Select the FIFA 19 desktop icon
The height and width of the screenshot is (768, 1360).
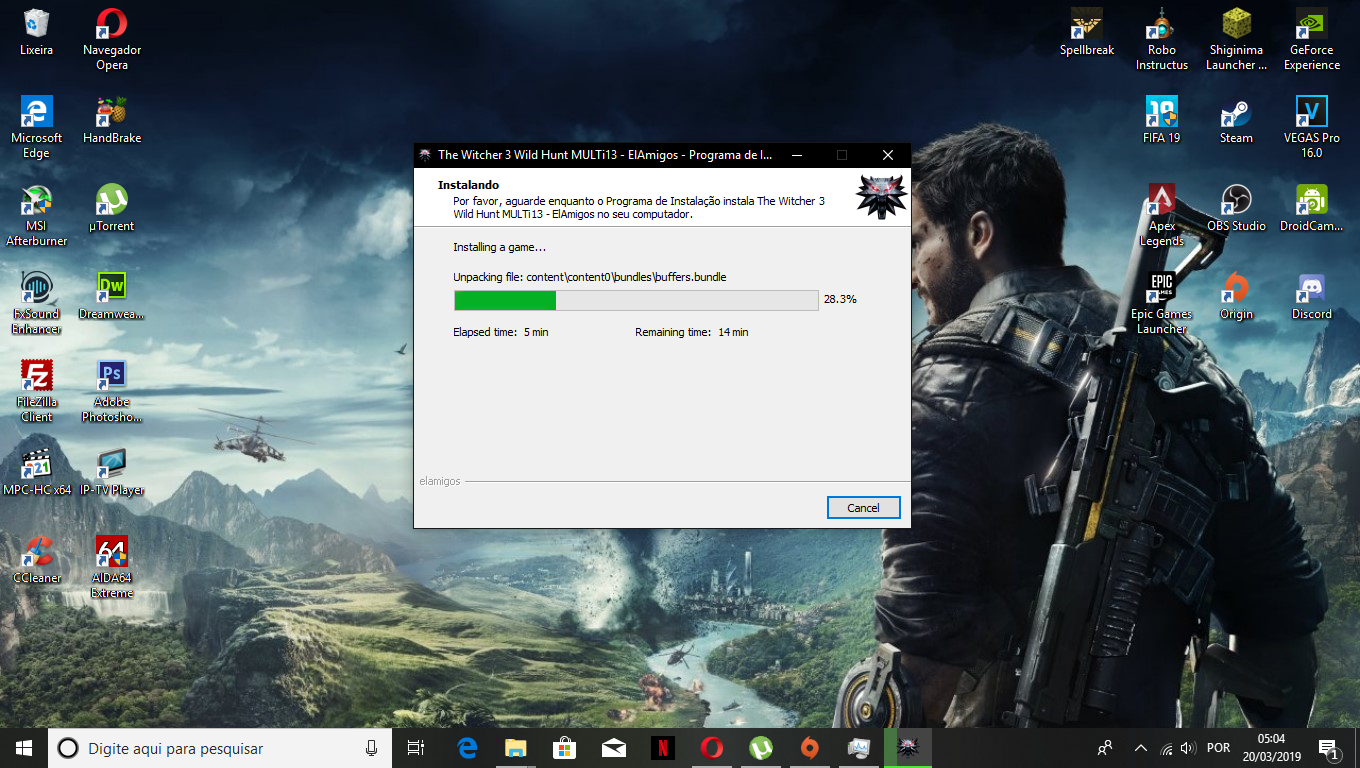pyautogui.click(x=1162, y=121)
